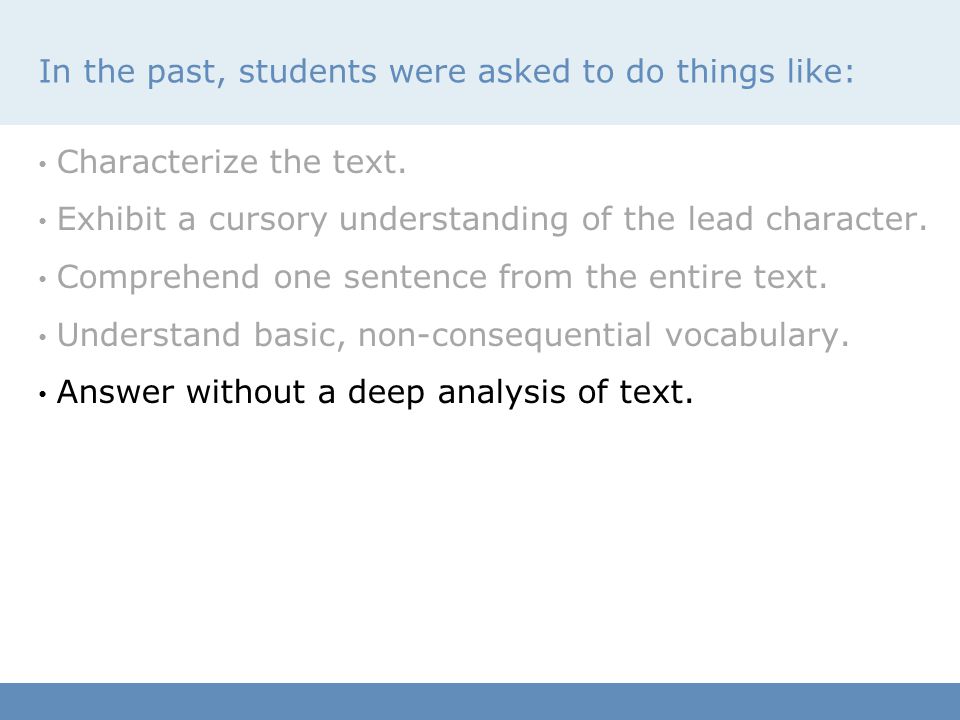Click the word "vocabulary" in fourth bullet
This screenshot has height=720, width=960.
(x=757, y=336)
